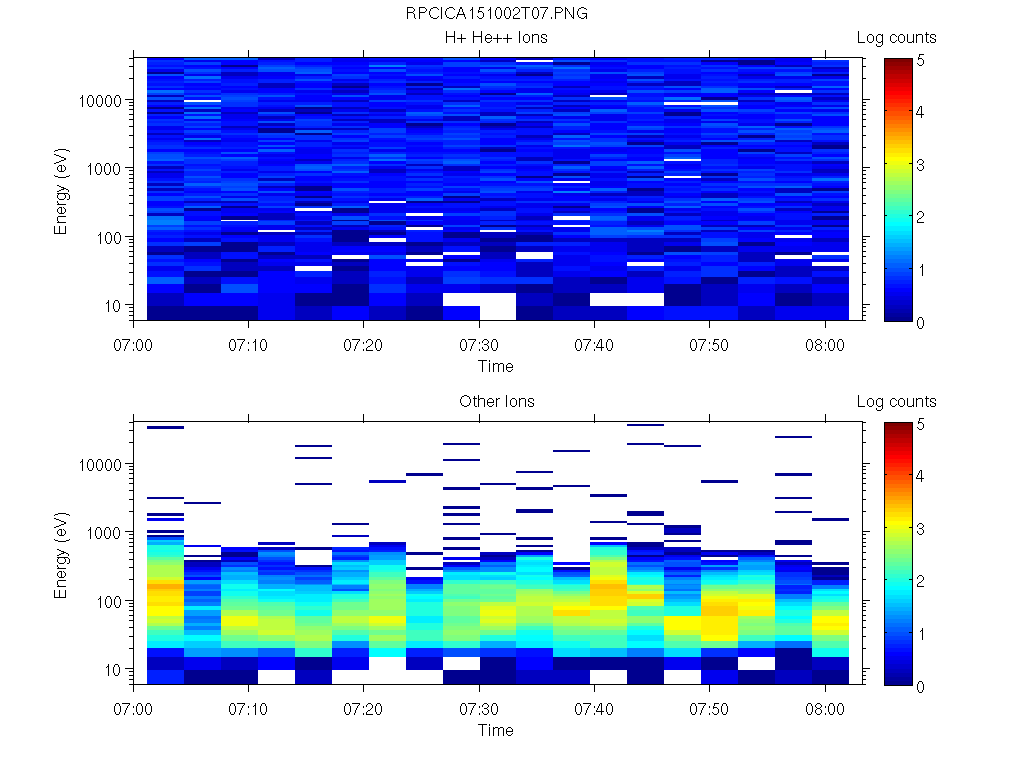Click the 07:20 tick label on top plot
The width and height of the screenshot is (1024, 768).
tap(363, 345)
